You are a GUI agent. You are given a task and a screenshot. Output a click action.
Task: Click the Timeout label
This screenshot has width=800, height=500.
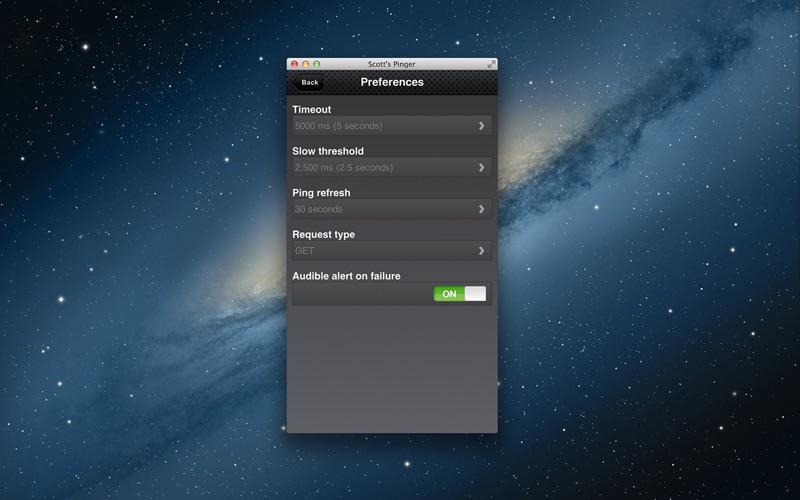click(312, 109)
